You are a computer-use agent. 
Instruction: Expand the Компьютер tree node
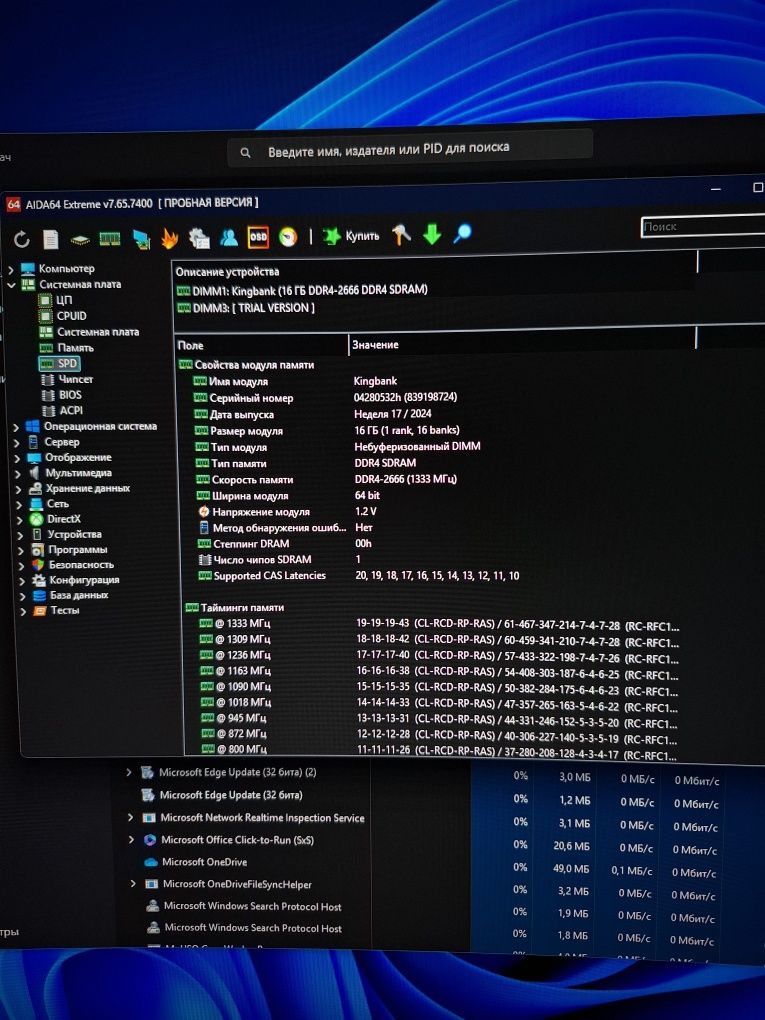(10, 269)
